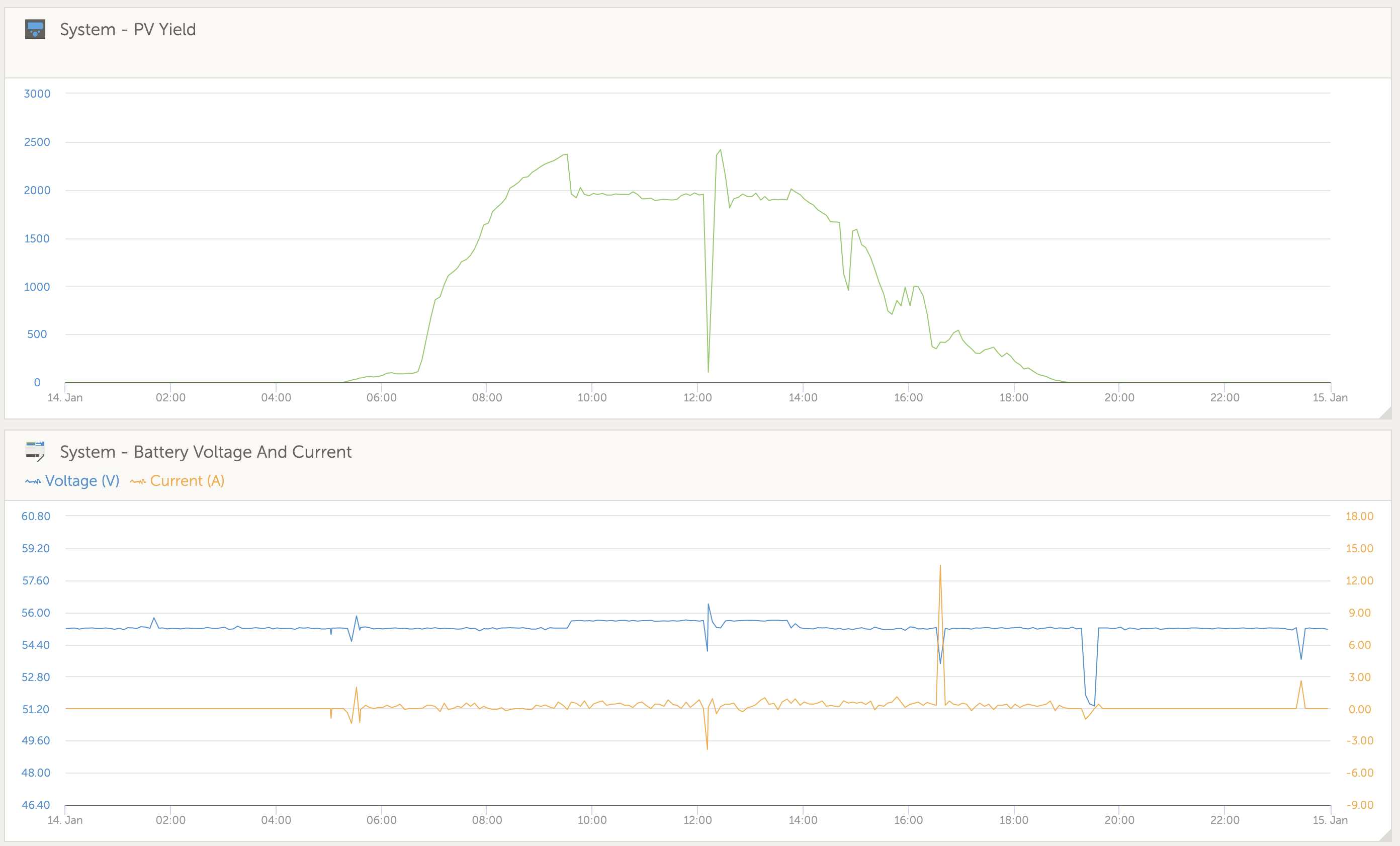Click the Battery panel resize corner handle
This screenshot has height=846, width=1400.
pos(1384,834)
